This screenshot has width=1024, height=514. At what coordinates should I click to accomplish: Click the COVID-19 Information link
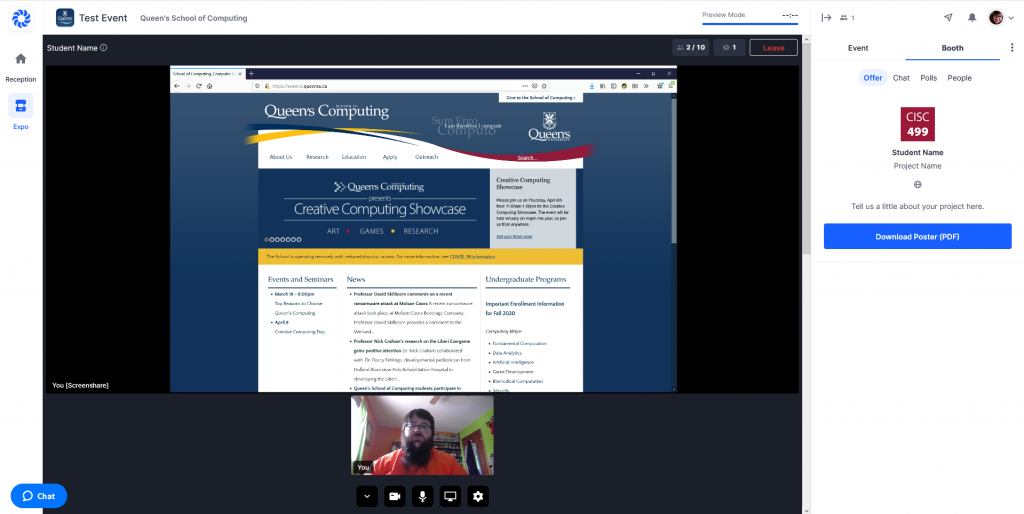pos(472,257)
